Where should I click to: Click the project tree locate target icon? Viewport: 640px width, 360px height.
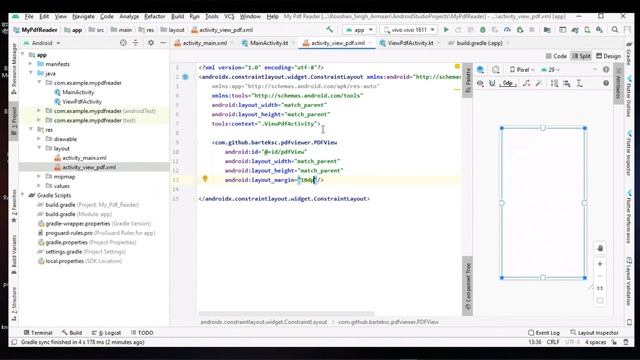tap(123, 43)
